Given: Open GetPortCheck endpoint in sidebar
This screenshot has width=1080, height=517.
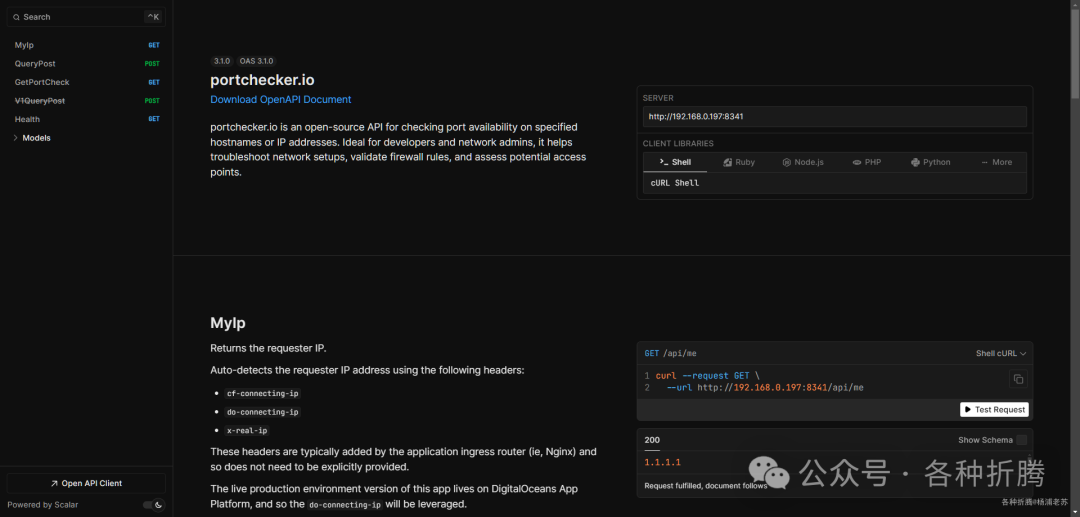Looking at the screenshot, I should [x=86, y=82].
